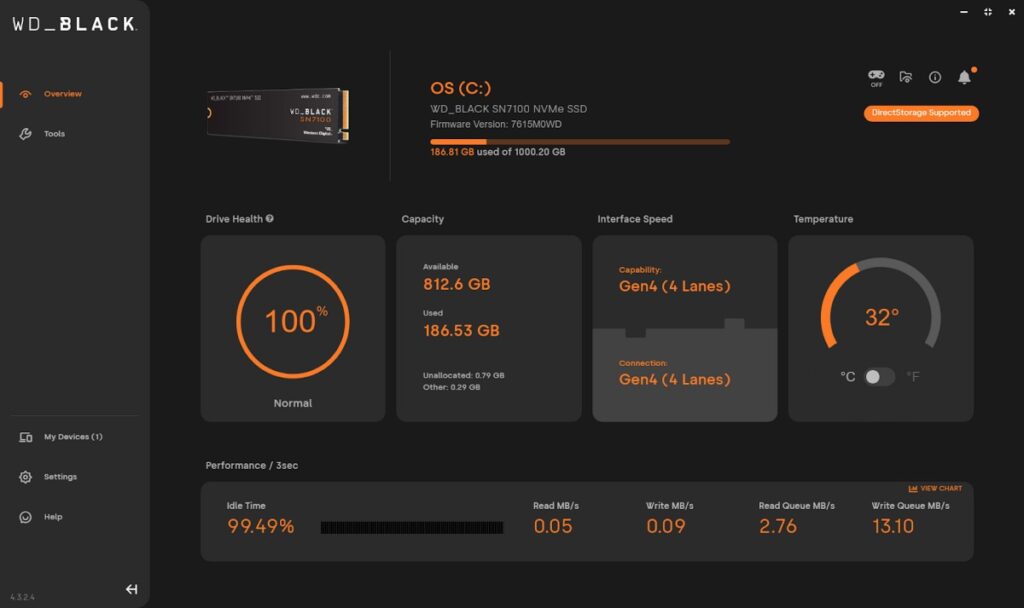1024x608 pixels.
Task: Click the Performance / 3sec heading
Action: [x=251, y=466]
